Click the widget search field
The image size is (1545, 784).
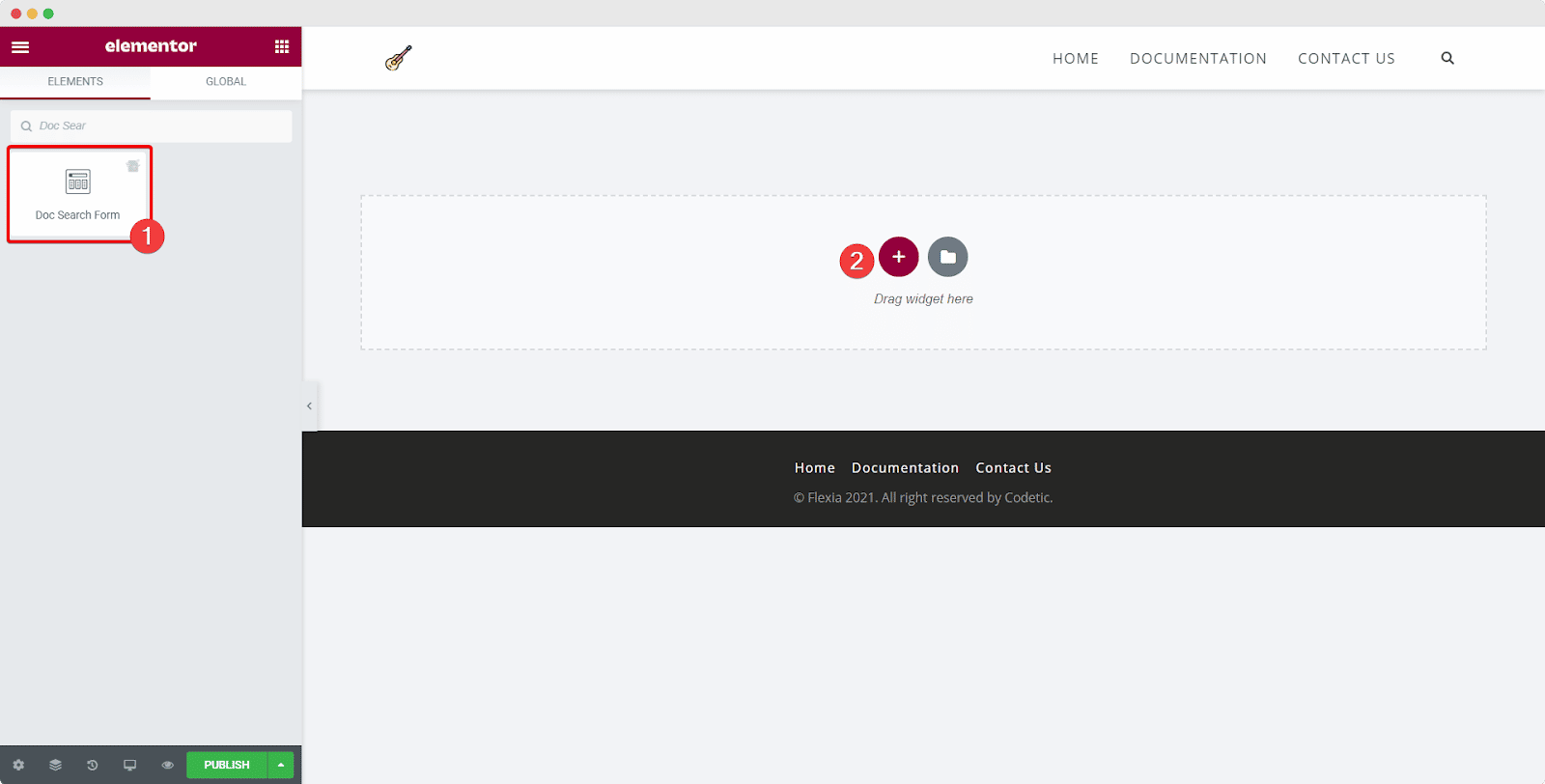(152, 126)
